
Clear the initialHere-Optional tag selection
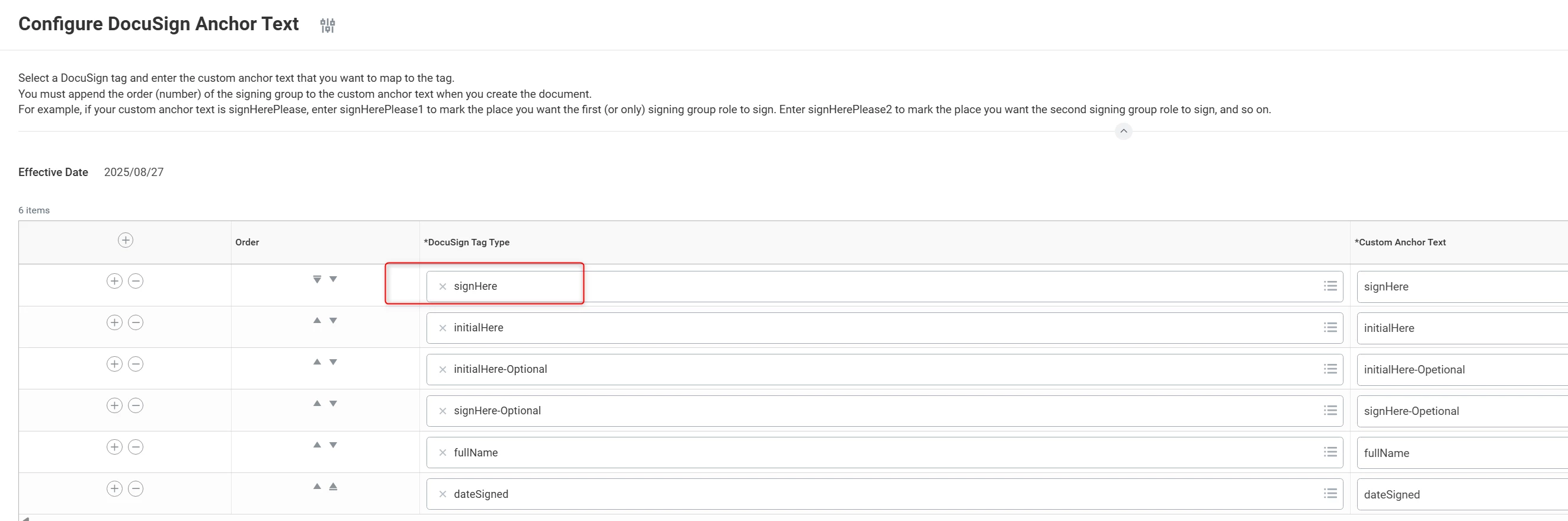442,369
